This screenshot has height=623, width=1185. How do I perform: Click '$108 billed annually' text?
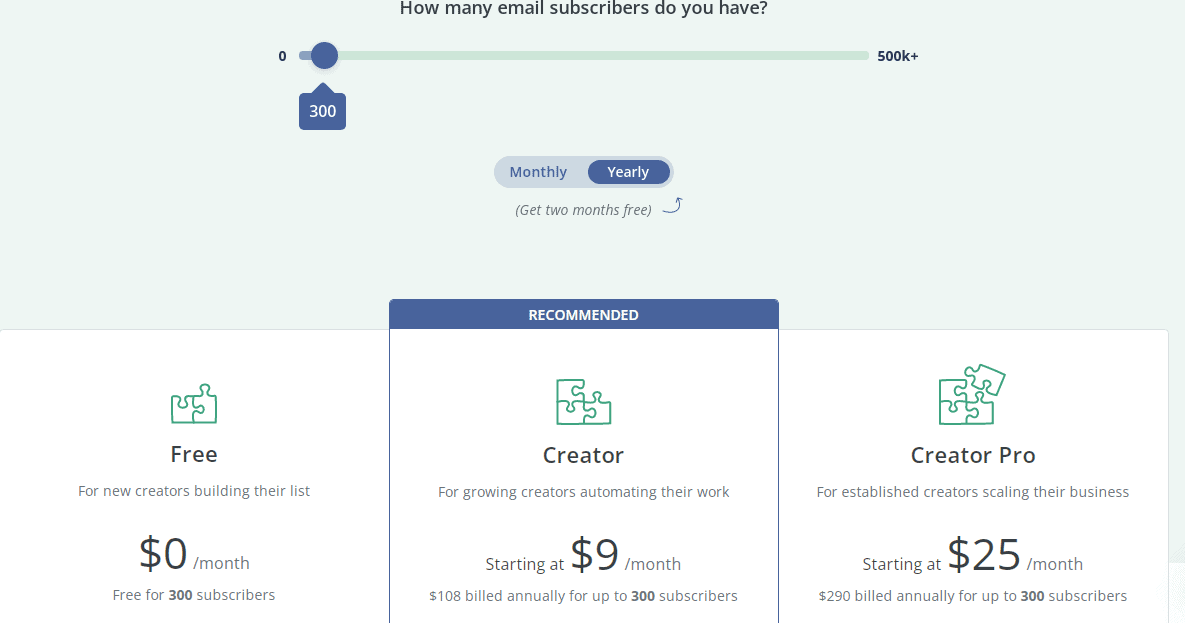(x=583, y=595)
